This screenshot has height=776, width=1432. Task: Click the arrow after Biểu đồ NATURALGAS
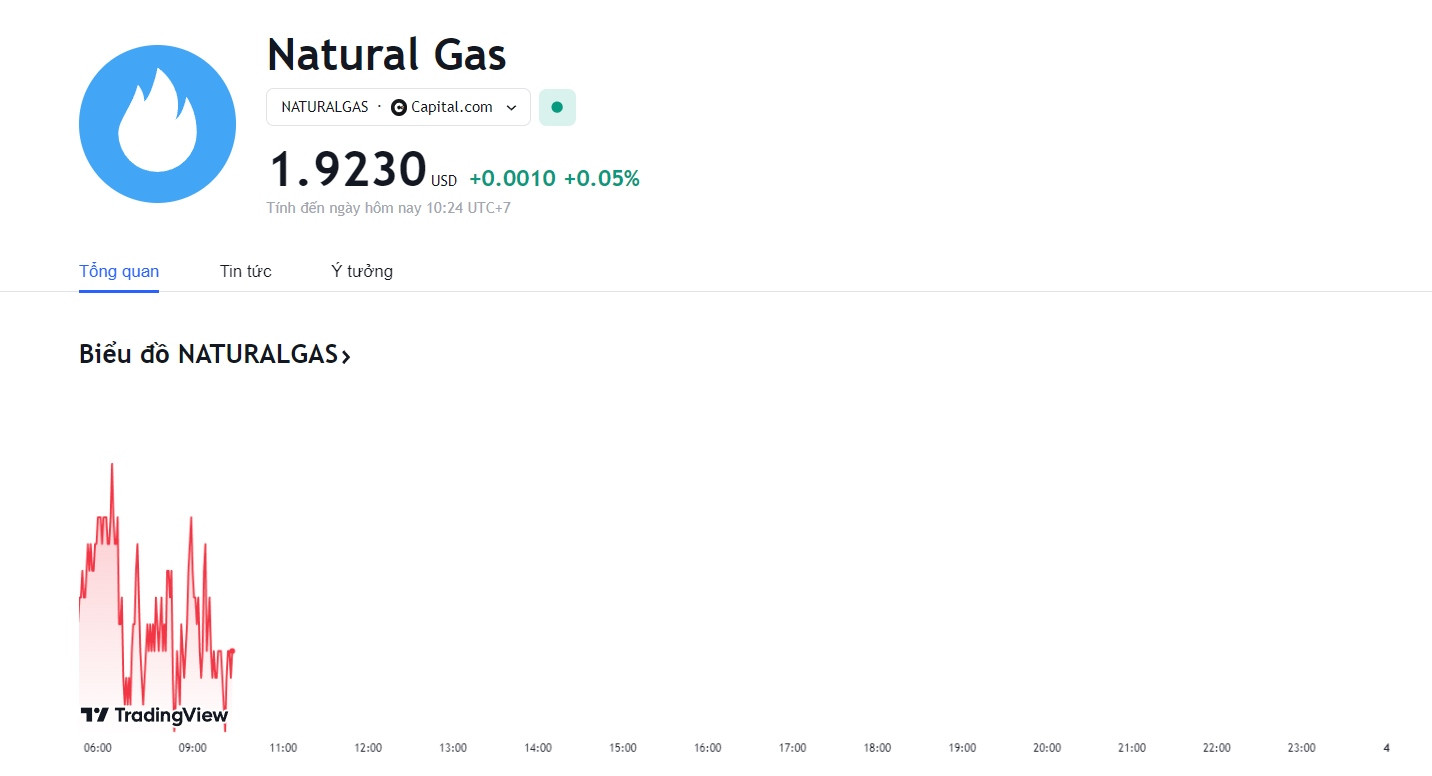(346, 356)
